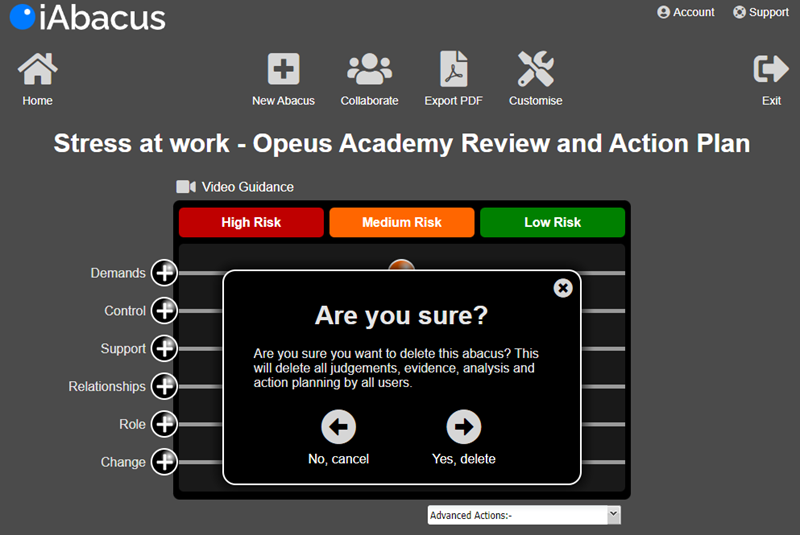800x535 pixels.
Task: Create a New Abacus with plus icon
Action: point(284,69)
